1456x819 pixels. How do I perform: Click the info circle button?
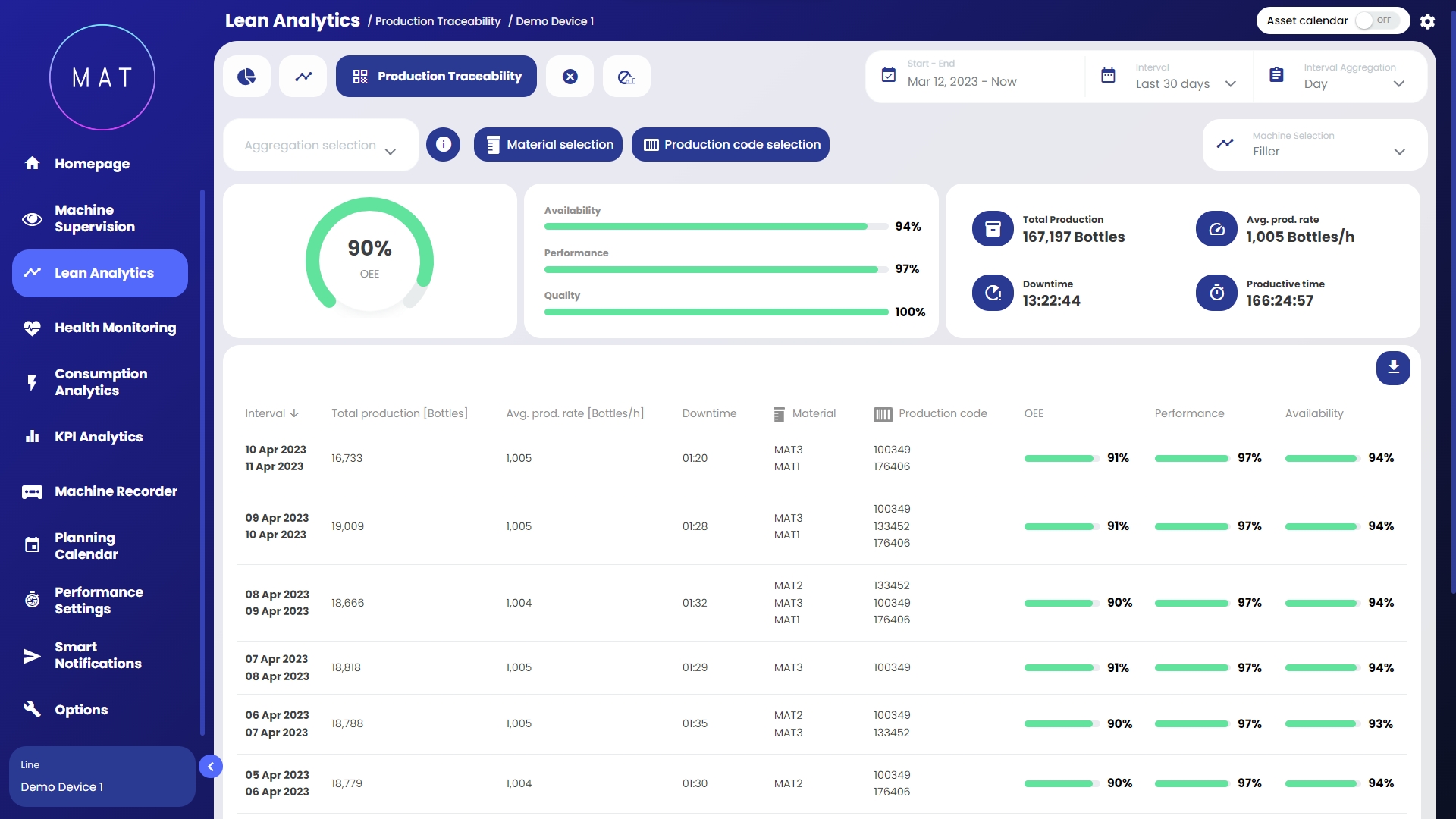444,144
